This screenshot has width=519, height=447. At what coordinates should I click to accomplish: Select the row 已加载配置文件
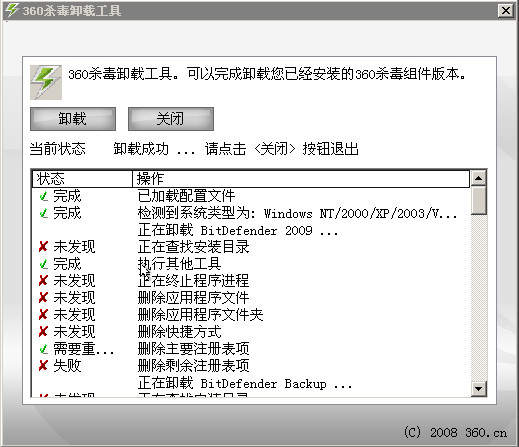251,196
